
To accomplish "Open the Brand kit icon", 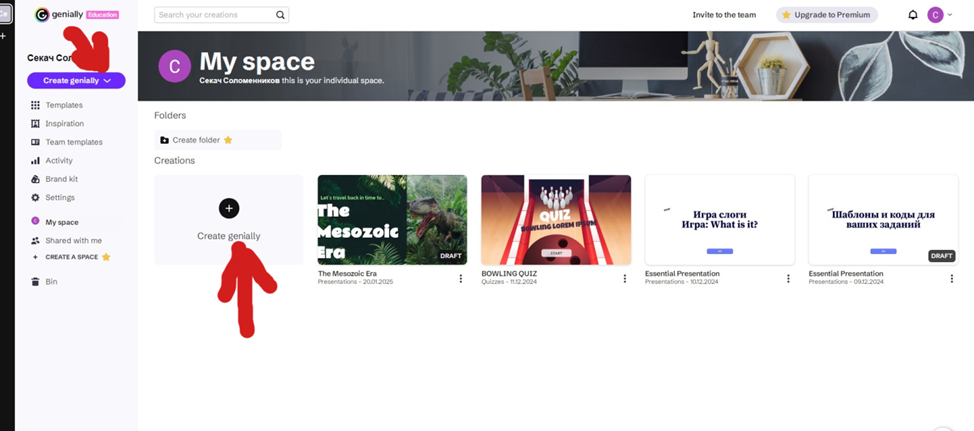I will 35,179.
